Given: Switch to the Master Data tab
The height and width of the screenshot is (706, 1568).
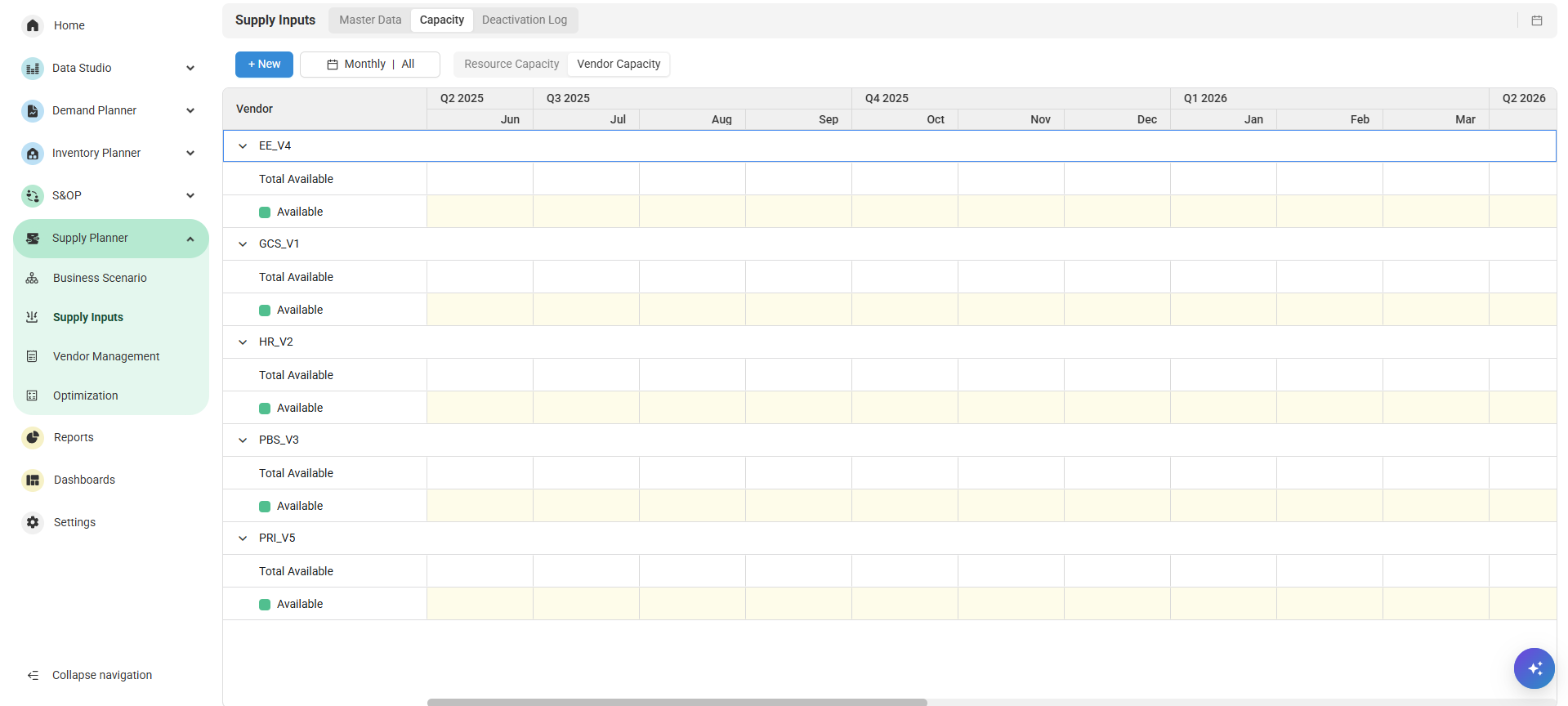Looking at the screenshot, I should click(x=370, y=20).
